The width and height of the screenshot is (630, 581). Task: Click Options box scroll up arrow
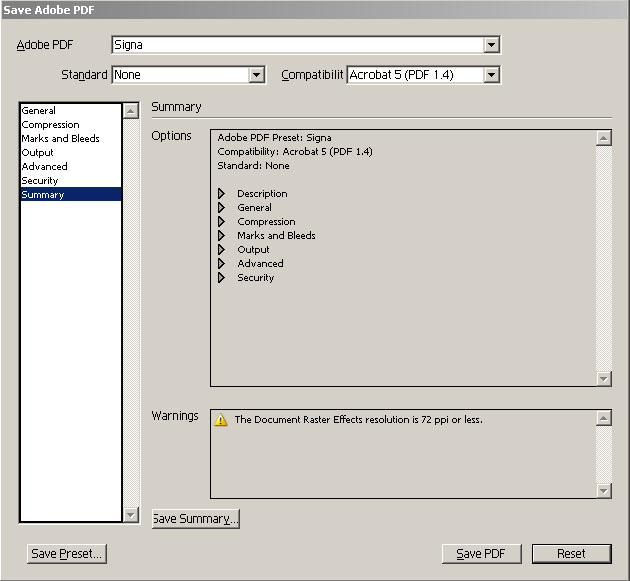click(603, 138)
